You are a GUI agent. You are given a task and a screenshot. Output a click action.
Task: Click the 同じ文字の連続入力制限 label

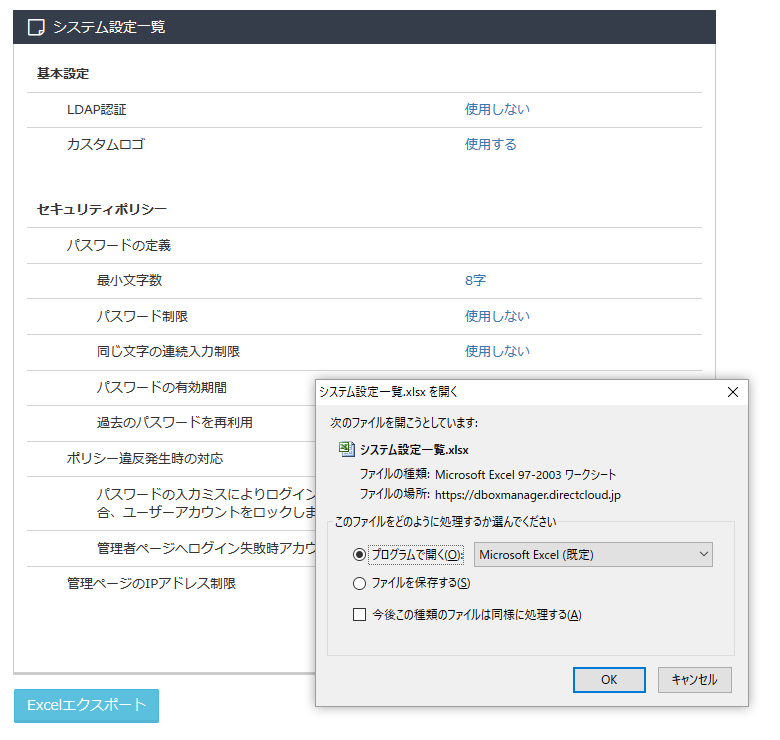(168, 352)
